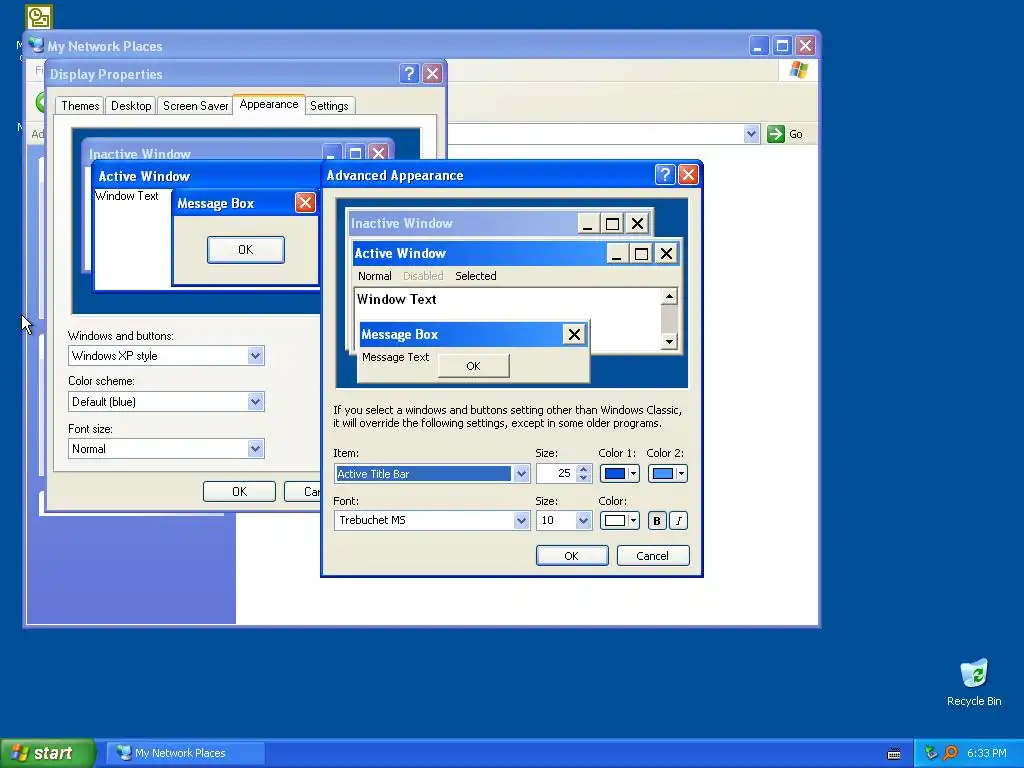Toggle the Italic font button
The width and height of the screenshot is (1024, 768).
679,520
